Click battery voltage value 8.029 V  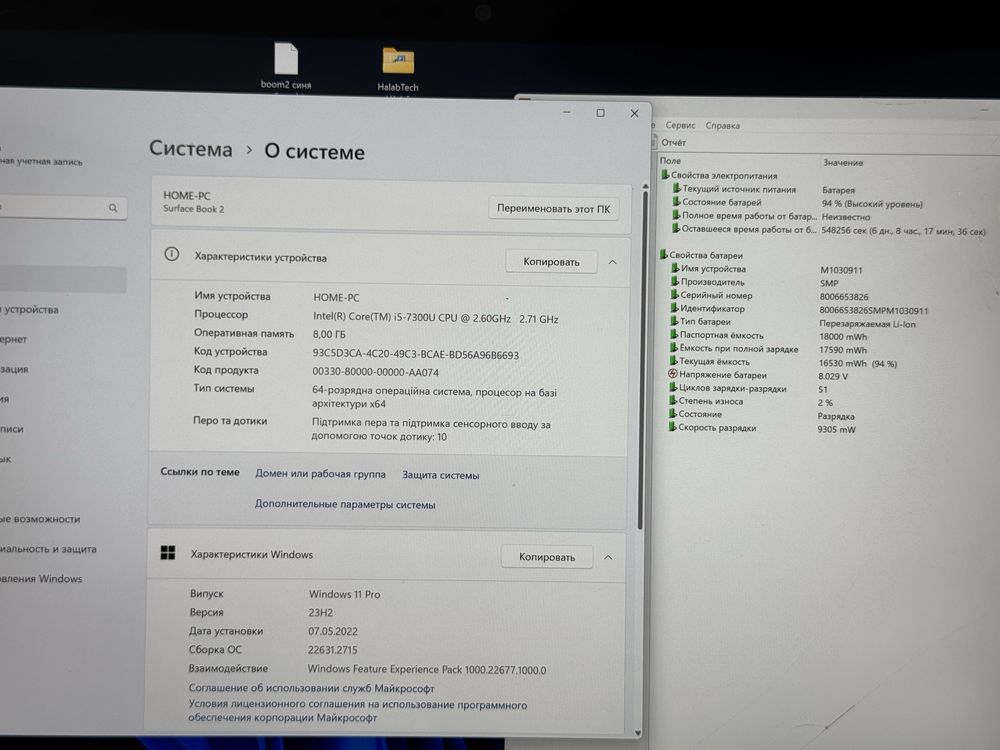coord(833,376)
